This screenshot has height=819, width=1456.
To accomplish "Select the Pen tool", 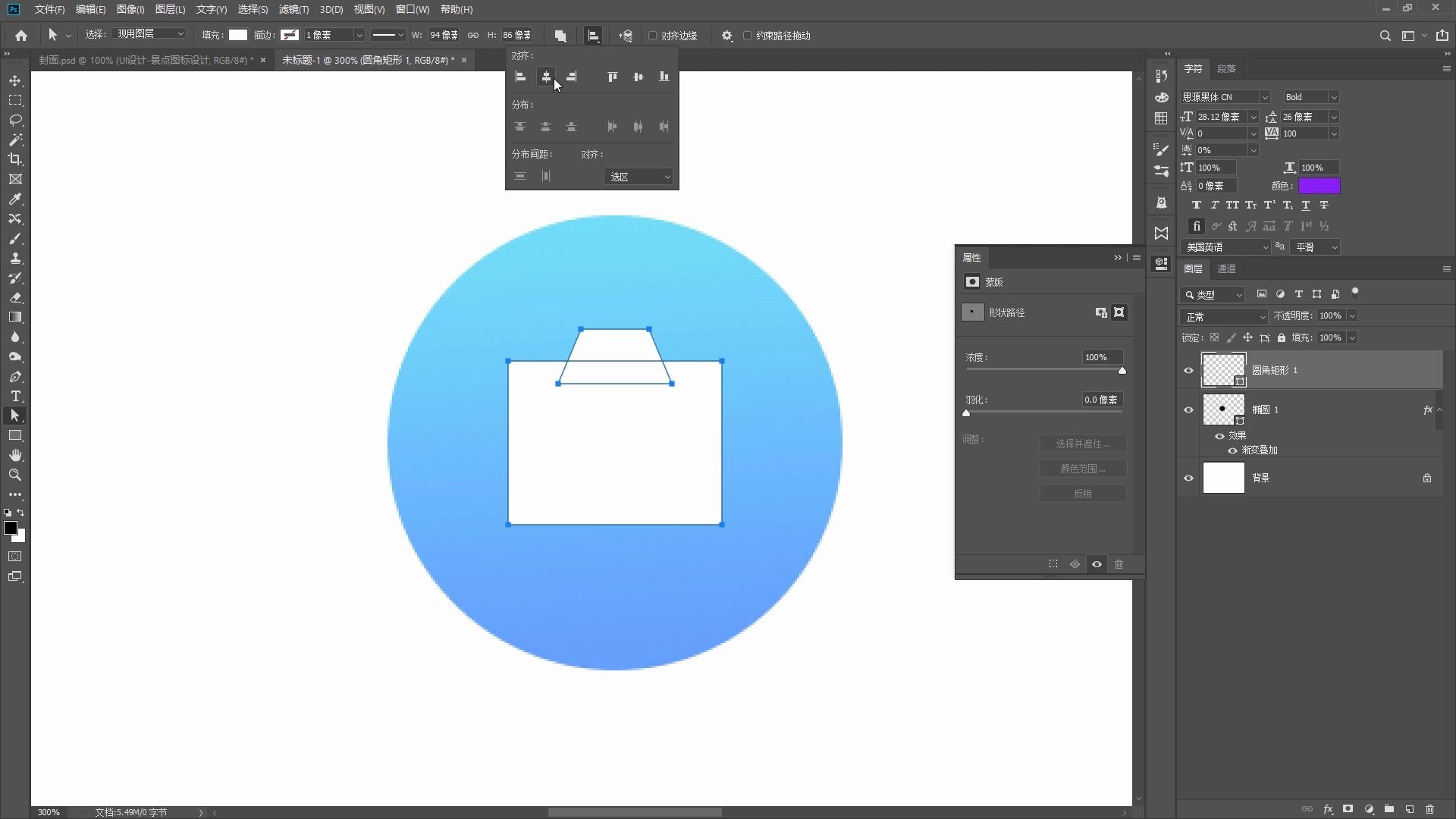I will pos(15,376).
